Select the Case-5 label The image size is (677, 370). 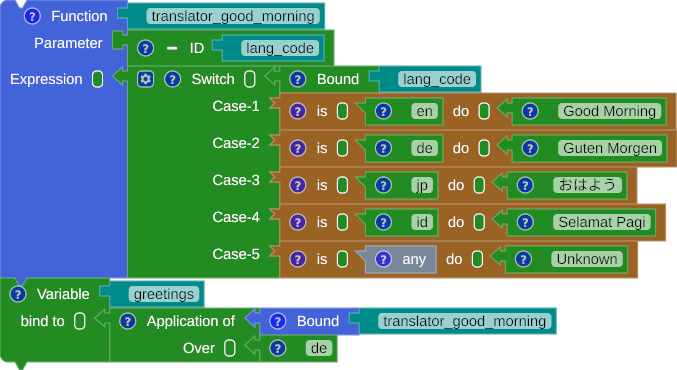(x=236, y=254)
